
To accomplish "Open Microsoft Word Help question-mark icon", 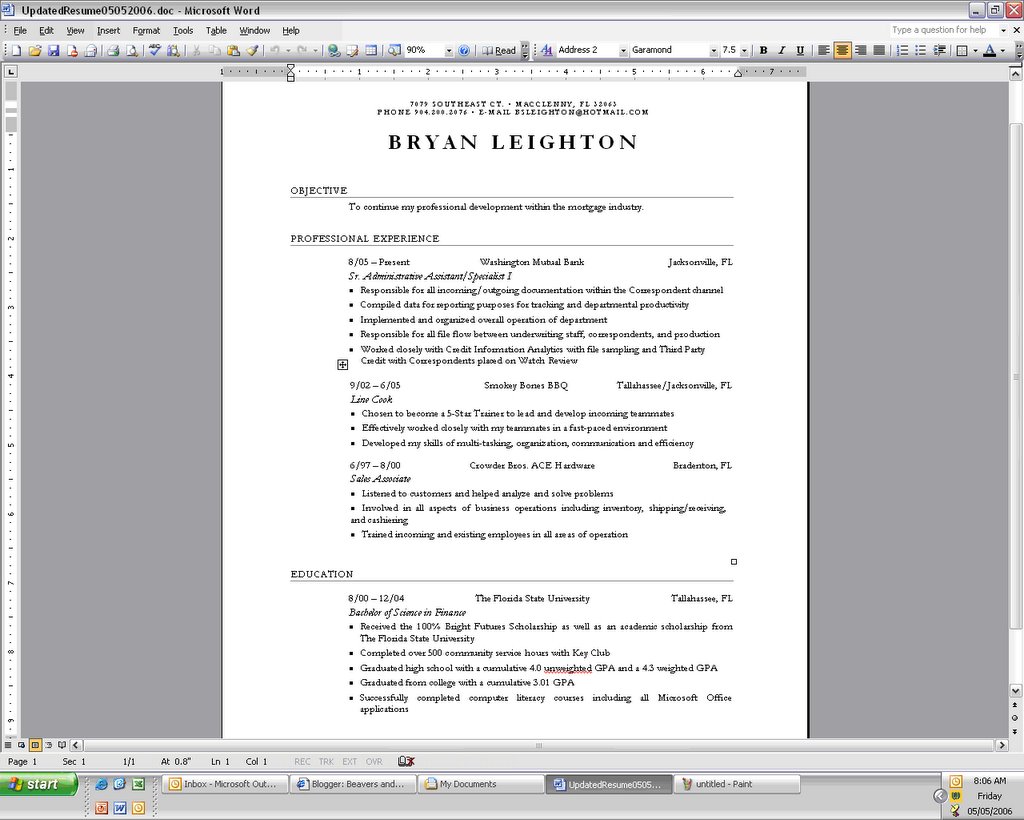I will pyautogui.click(x=464, y=50).
